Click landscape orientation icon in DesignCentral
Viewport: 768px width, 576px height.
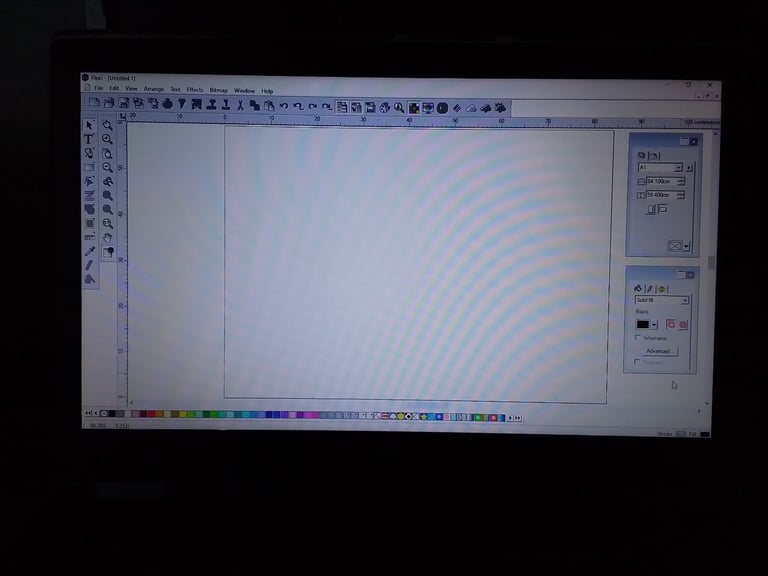tap(662, 210)
